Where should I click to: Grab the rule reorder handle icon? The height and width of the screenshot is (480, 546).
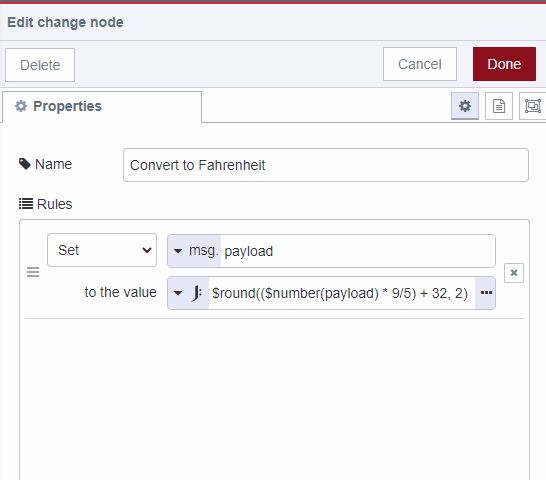33,272
